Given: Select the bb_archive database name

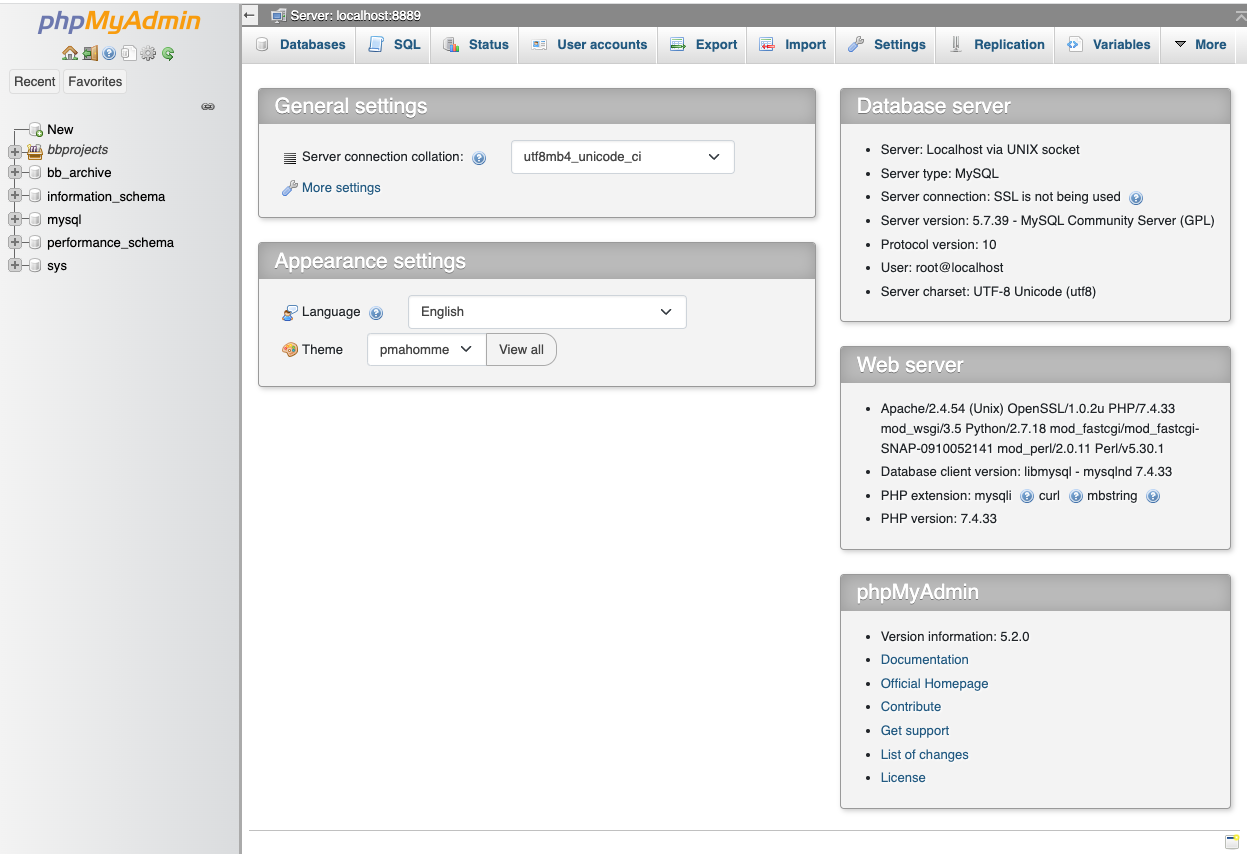Looking at the screenshot, I should (79, 173).
